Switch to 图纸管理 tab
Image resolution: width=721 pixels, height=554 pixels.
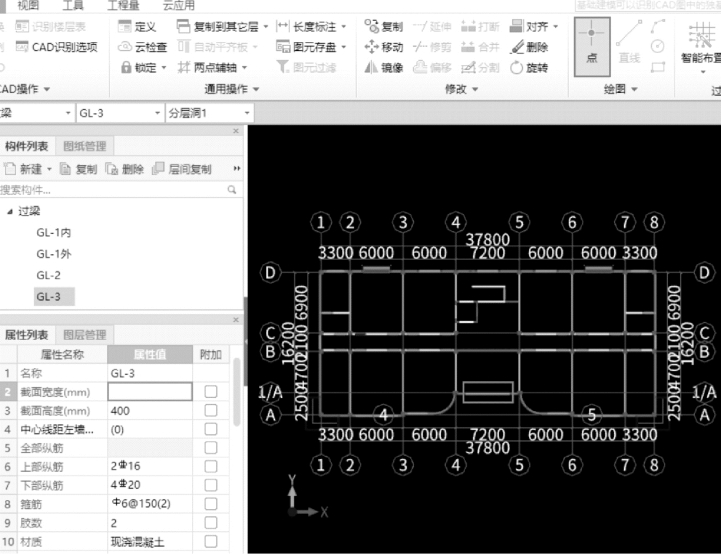85,146
